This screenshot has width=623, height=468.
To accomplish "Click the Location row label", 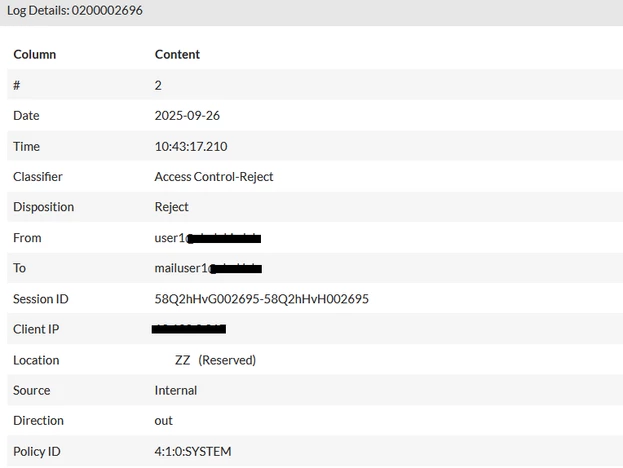I will coord(36,360).
